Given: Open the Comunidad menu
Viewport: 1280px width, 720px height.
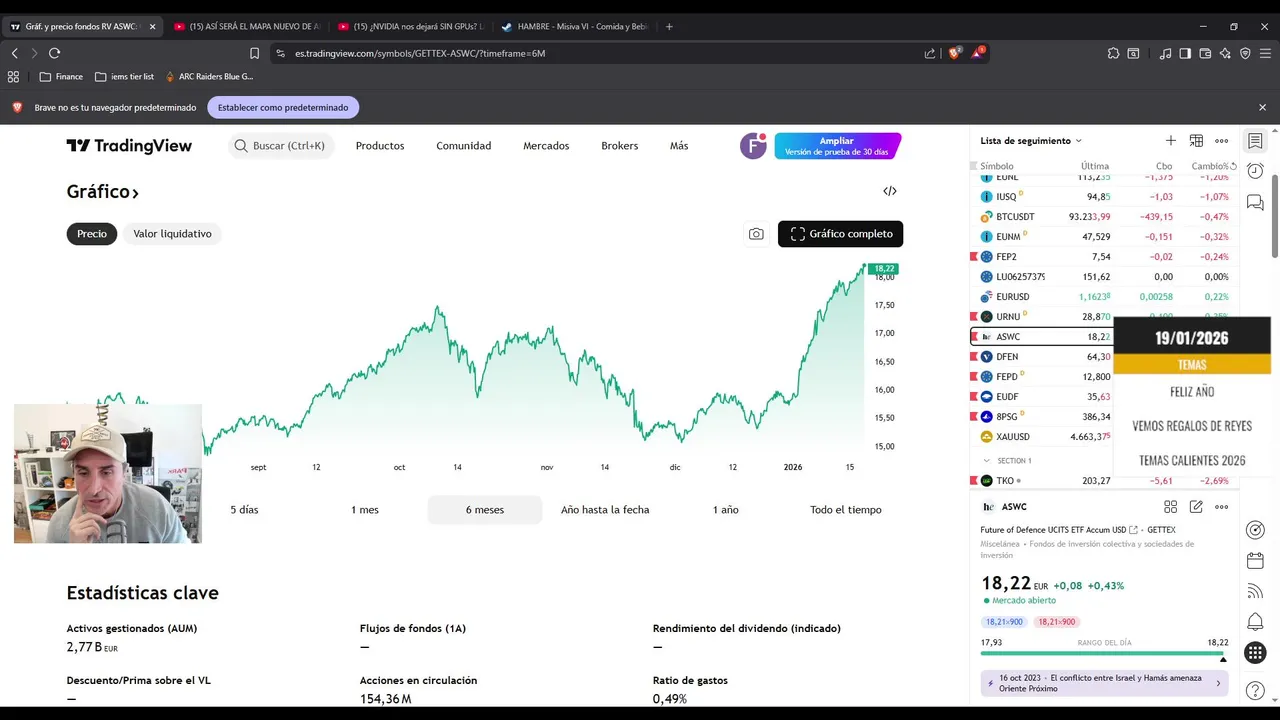Looking at the screenshot, I should 464,146.
